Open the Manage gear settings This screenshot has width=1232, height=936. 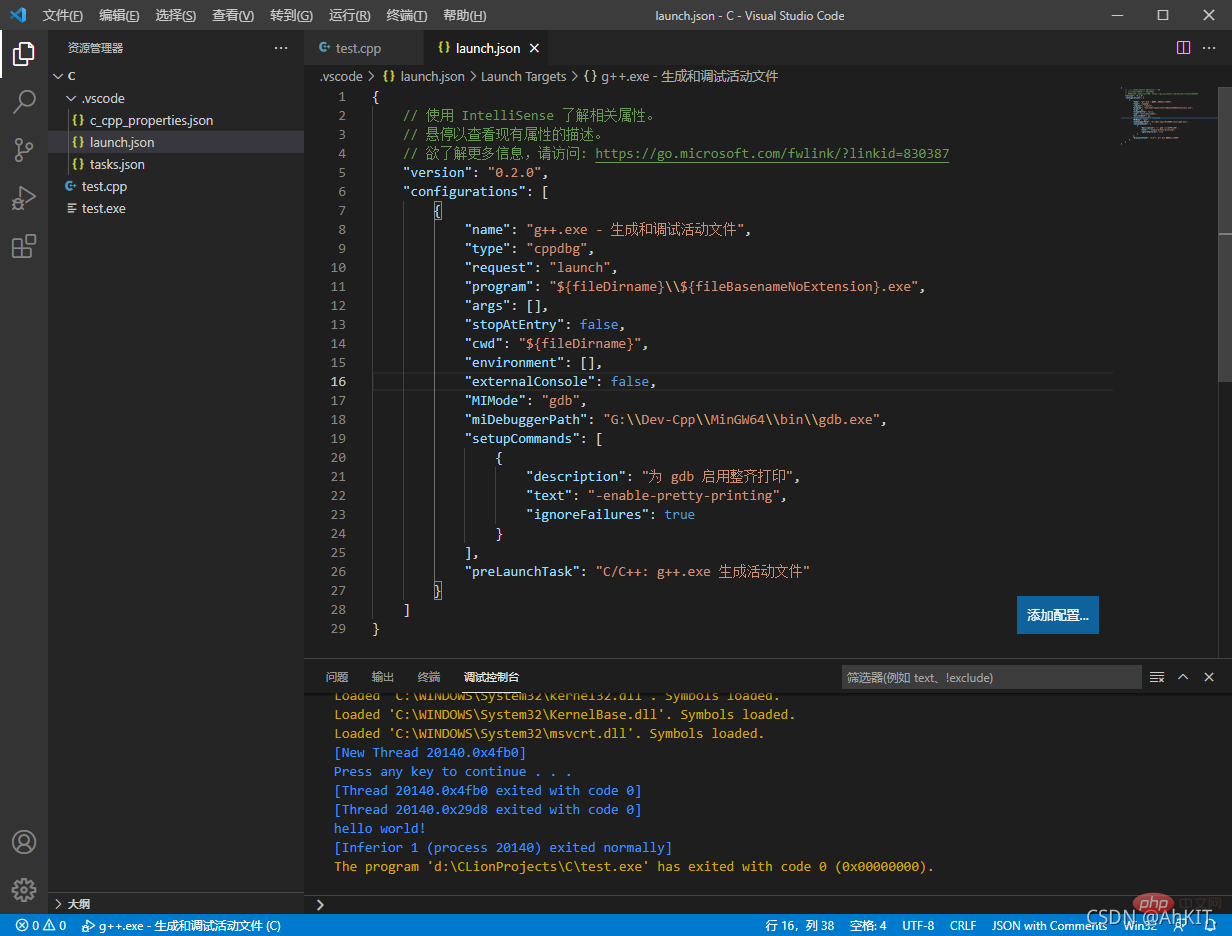(x=24, y=889)
